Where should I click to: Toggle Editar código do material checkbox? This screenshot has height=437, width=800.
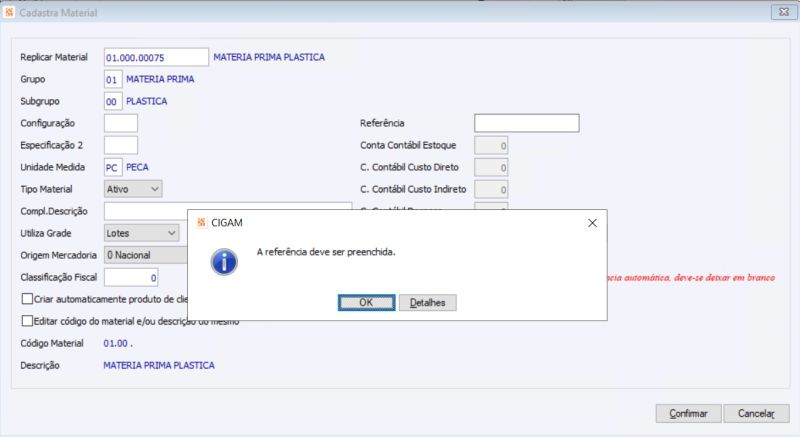point(28,321)
